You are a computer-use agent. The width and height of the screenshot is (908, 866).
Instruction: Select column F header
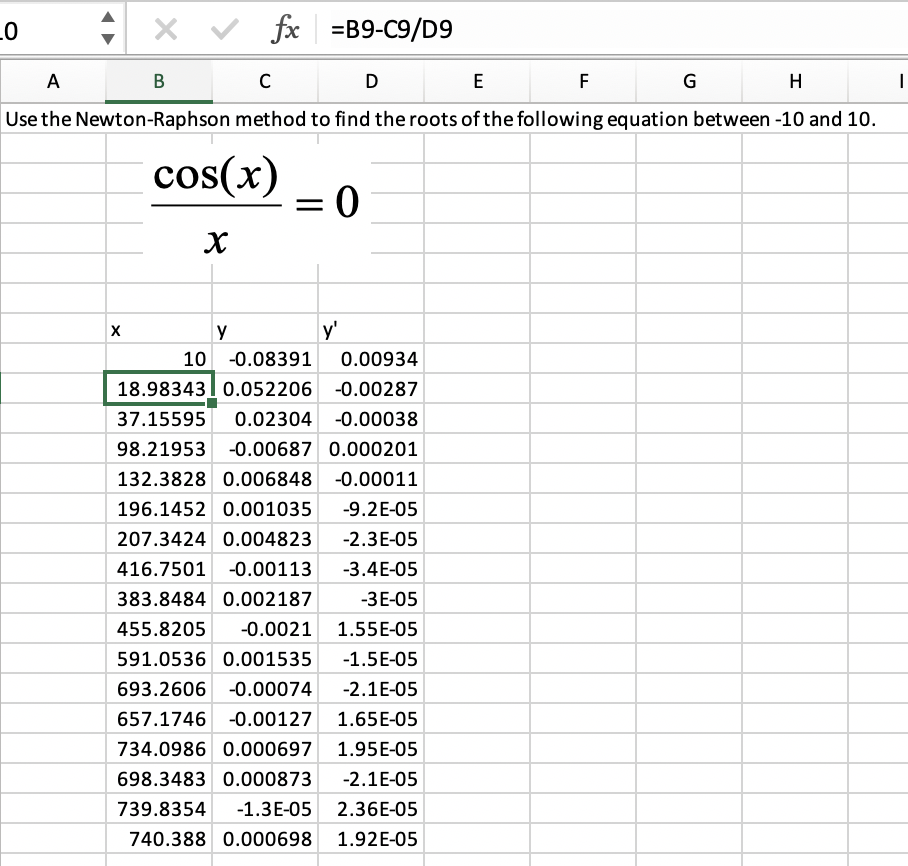pos(583,82)
